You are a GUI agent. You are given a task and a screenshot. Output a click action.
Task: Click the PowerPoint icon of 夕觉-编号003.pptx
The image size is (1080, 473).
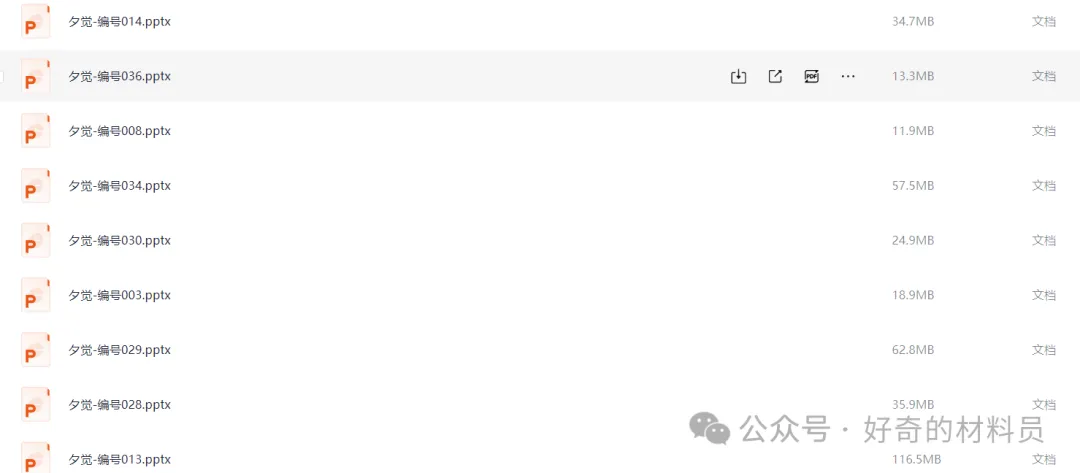(x=36, y=295)
